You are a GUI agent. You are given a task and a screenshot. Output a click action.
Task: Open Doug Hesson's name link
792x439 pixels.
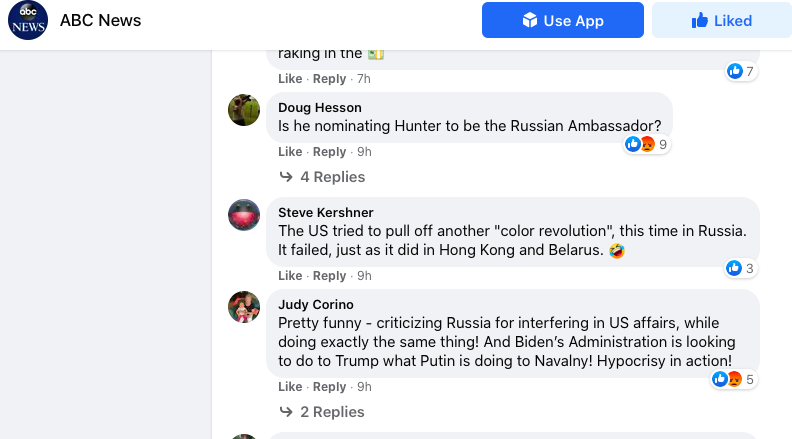coord(320,107)
